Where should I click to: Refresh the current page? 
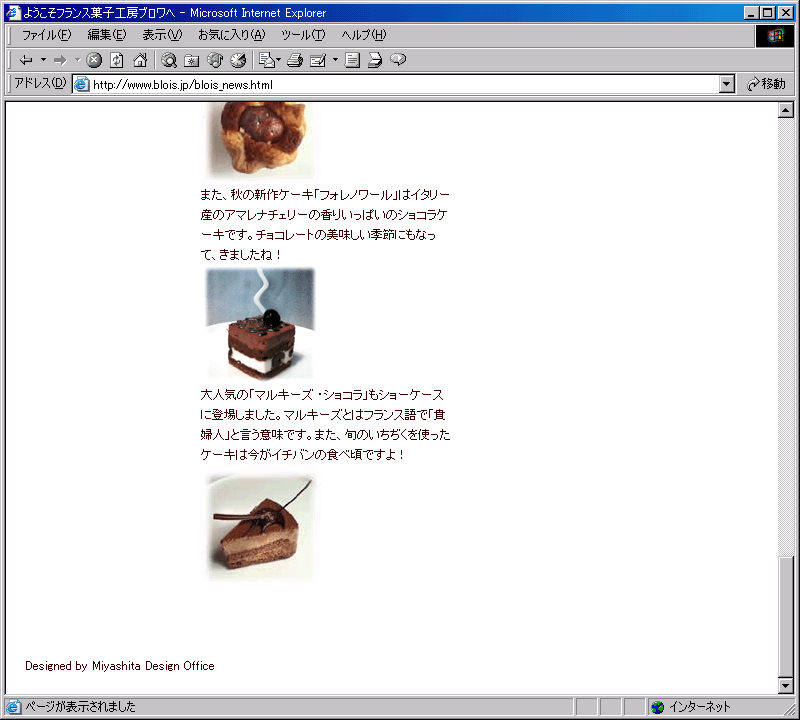click(x=117, y=60)
